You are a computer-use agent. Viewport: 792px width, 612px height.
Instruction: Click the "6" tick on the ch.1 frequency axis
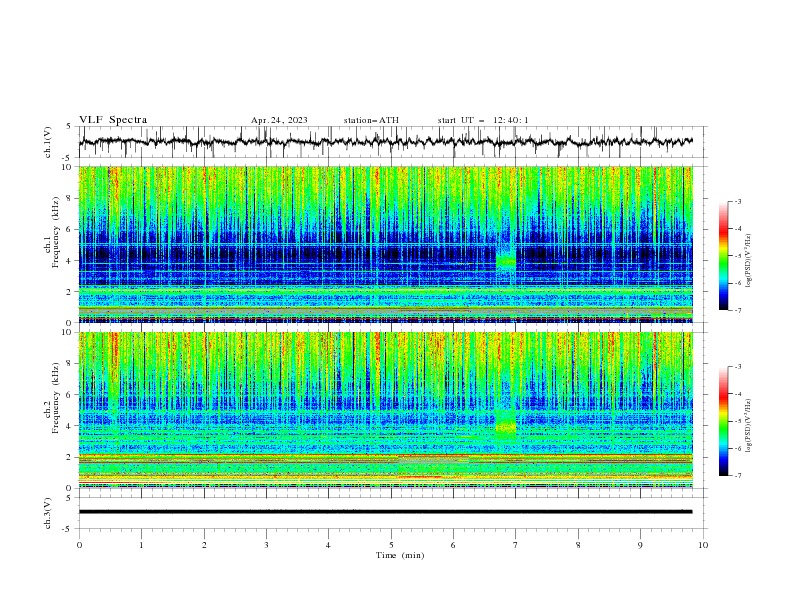point(70,229)
